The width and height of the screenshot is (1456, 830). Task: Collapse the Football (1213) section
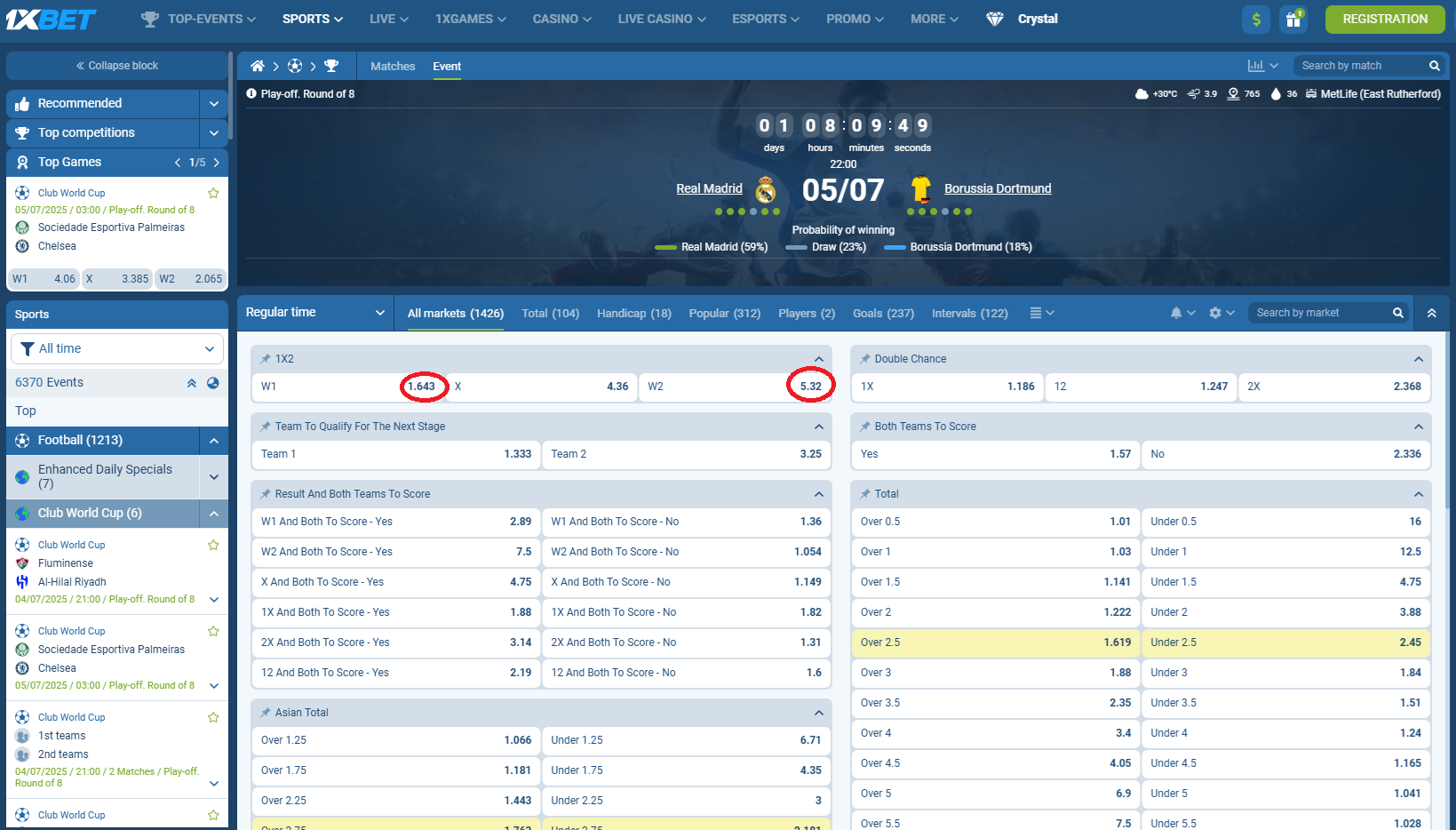[x=214, y=441]
